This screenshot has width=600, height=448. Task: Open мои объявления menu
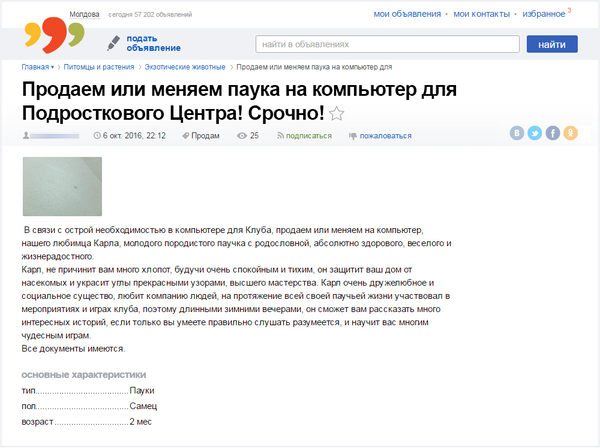[x=406, y=16]
